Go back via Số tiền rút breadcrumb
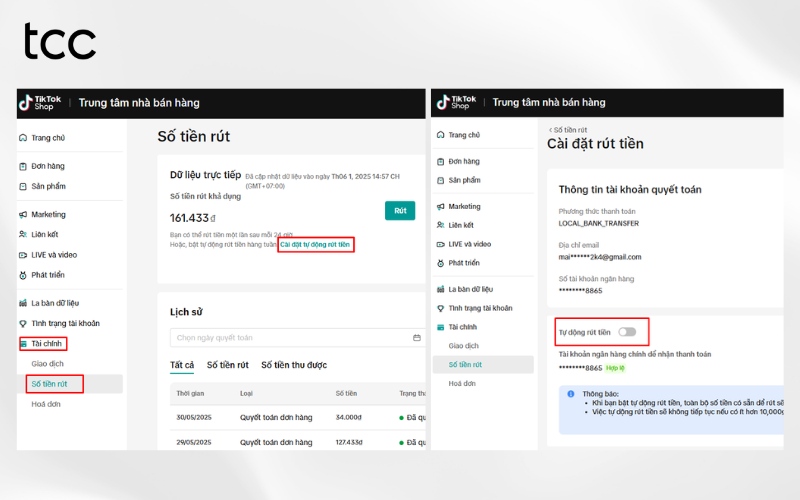Screen dimensions: 800x500 click(x=568, y=130)
